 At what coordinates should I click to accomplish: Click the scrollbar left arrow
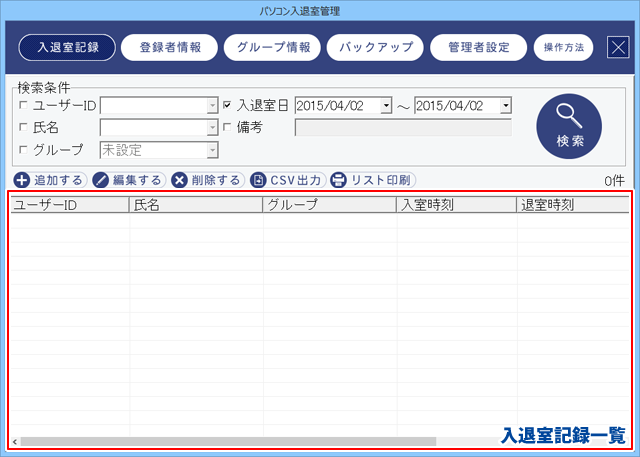point(15,442)
